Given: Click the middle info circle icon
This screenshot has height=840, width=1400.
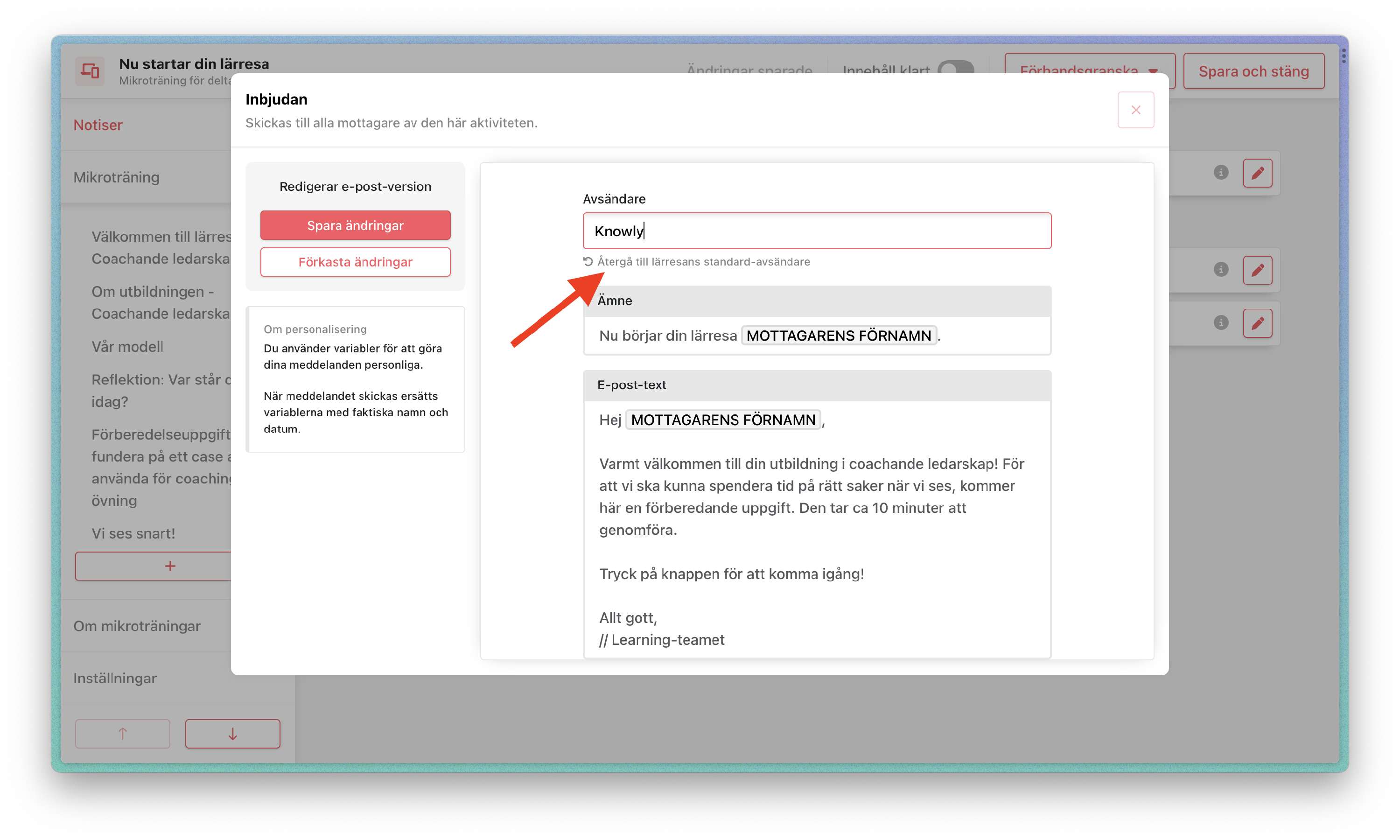Looking at the screenshot, I should [x=1221, y=269].
